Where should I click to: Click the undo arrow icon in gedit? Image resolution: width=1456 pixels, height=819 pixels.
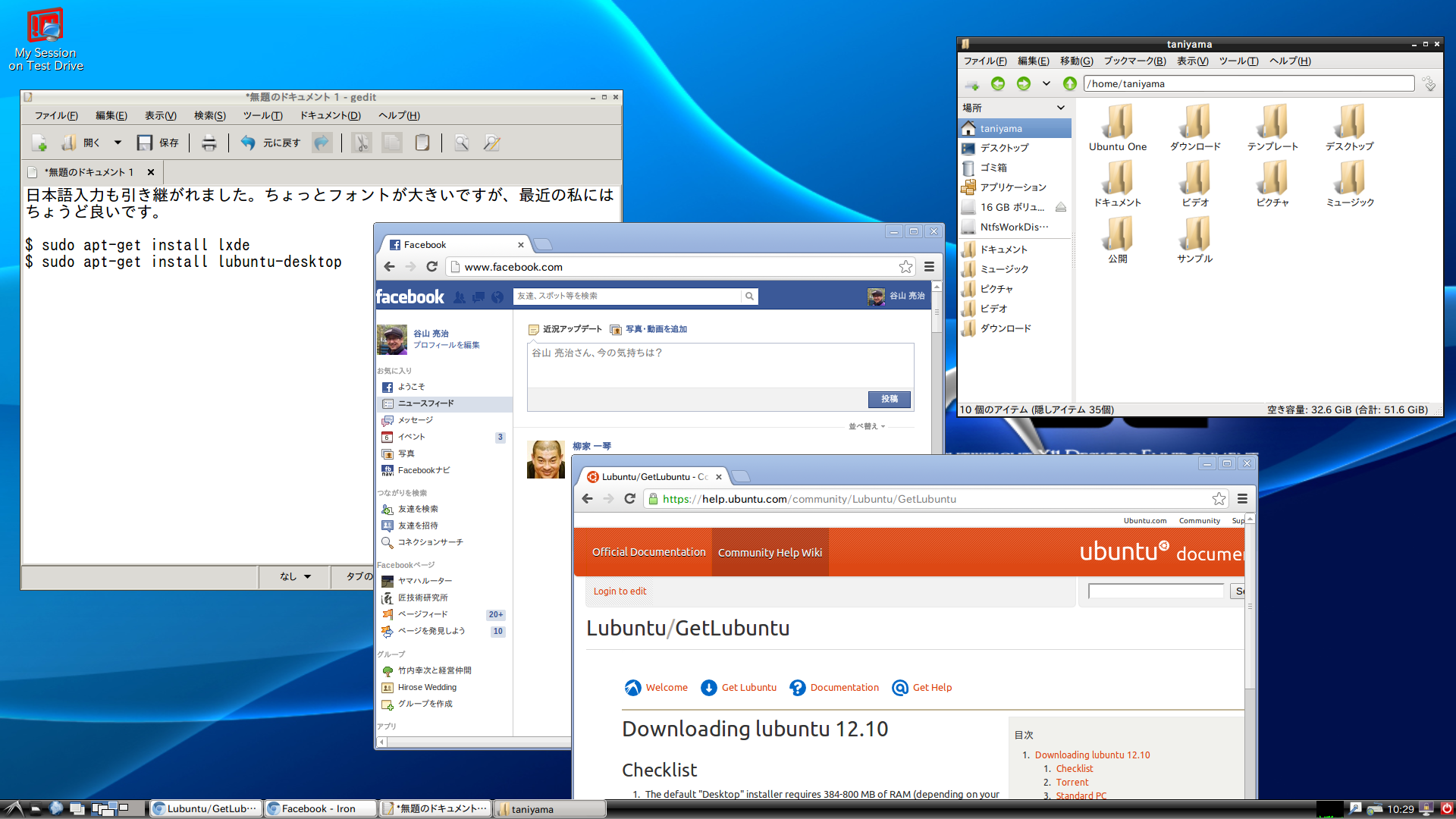pyautogui.click(x=248, y=143)
